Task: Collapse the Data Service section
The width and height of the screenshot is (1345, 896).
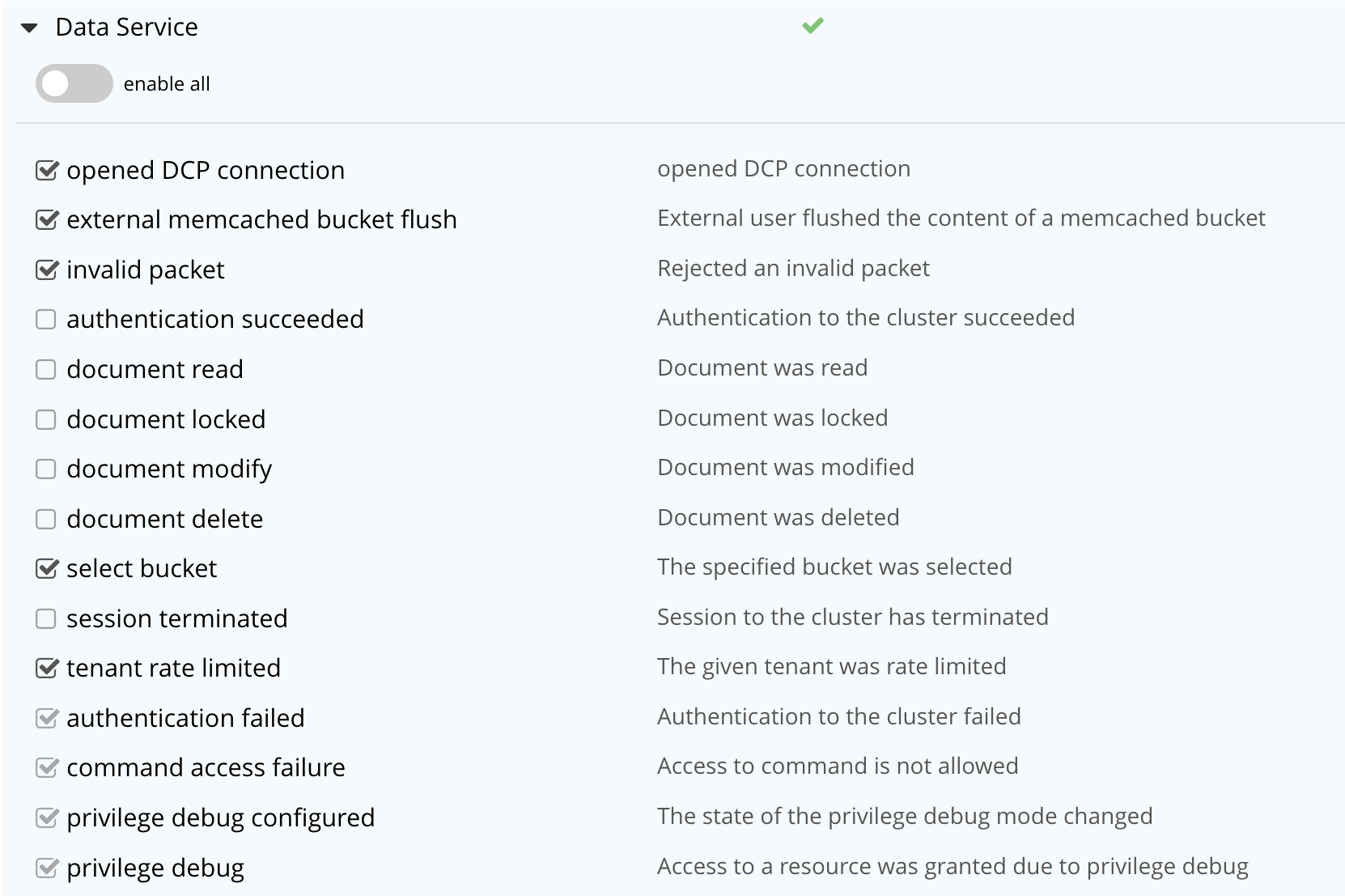Action: (30, 28)
